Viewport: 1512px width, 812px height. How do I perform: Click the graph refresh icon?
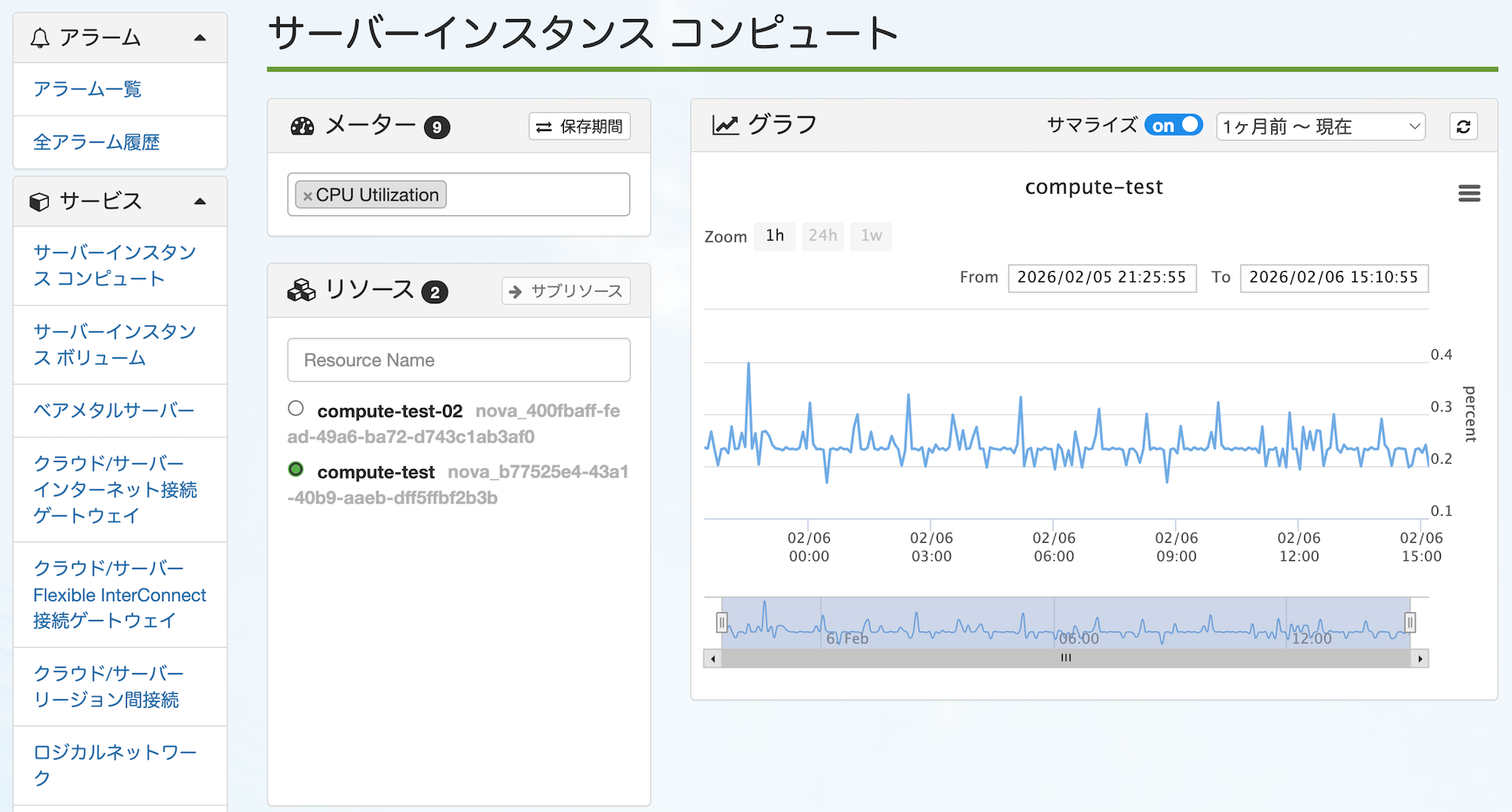coord(1463,127)
